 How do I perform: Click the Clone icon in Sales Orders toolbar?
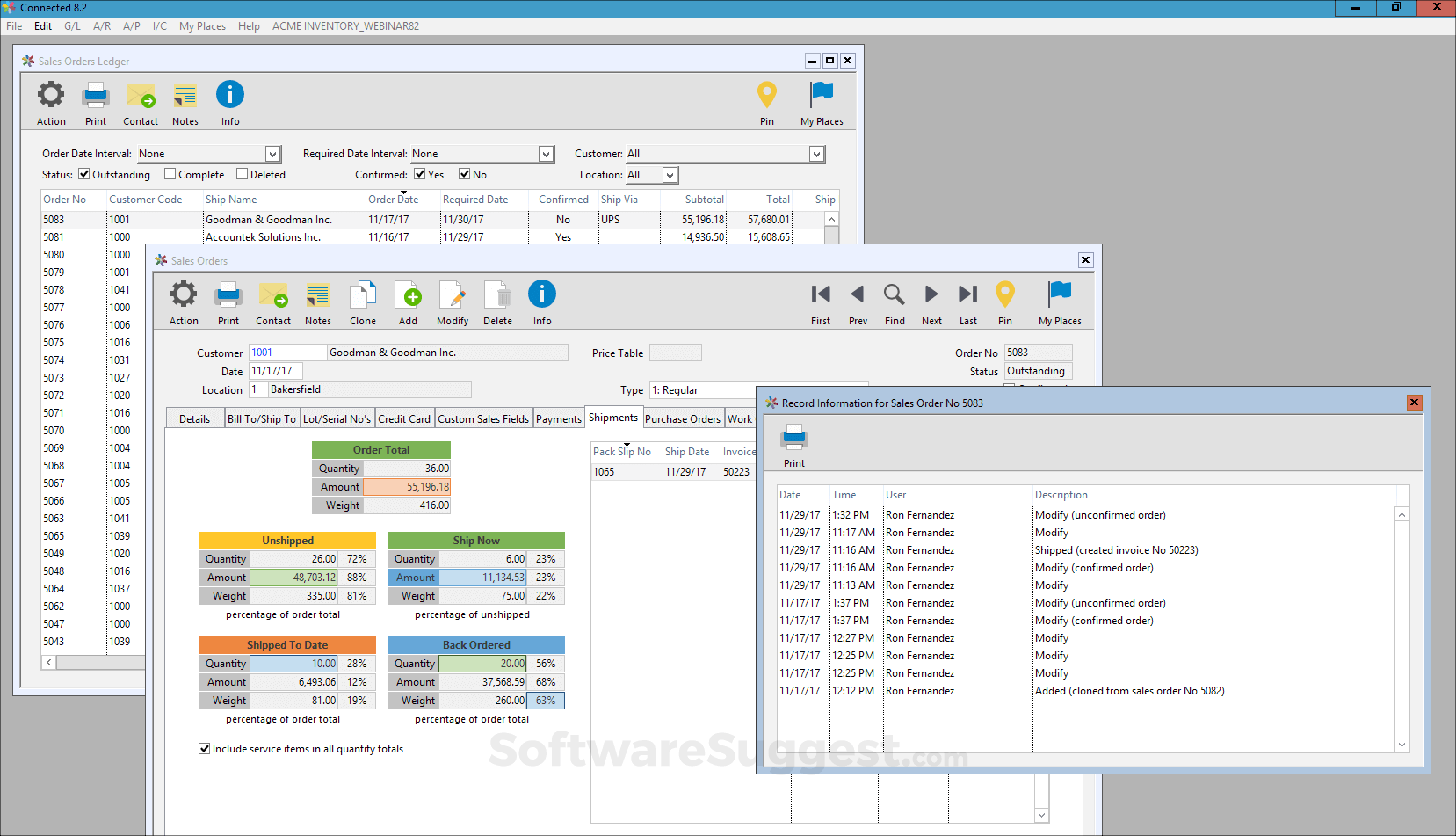pyautogui.click(x=362, y=295)
